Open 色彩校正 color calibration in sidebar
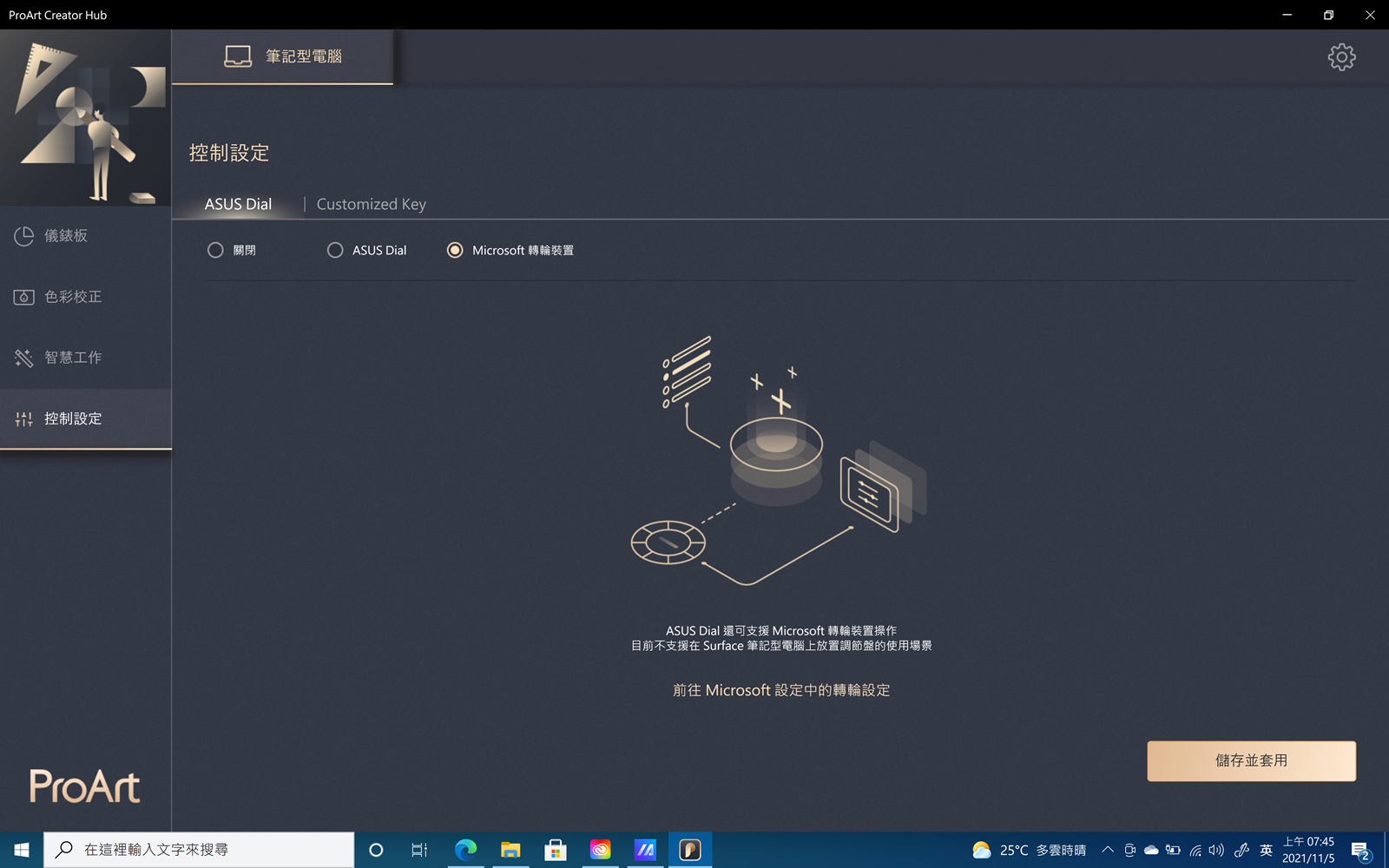Screen dimensions: 1389x868 [x=73, y=297]
